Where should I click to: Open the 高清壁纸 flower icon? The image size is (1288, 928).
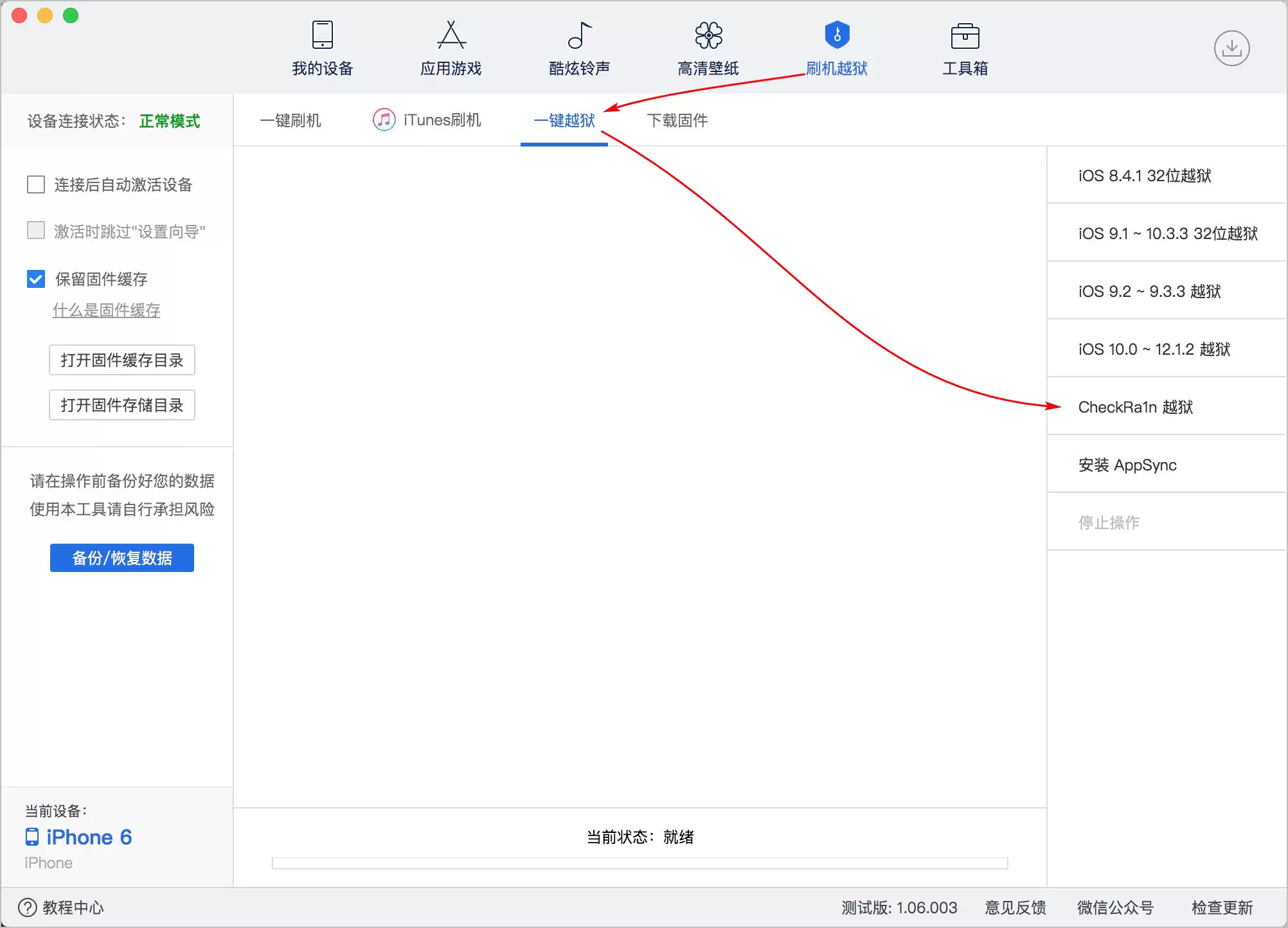(708, 35)
